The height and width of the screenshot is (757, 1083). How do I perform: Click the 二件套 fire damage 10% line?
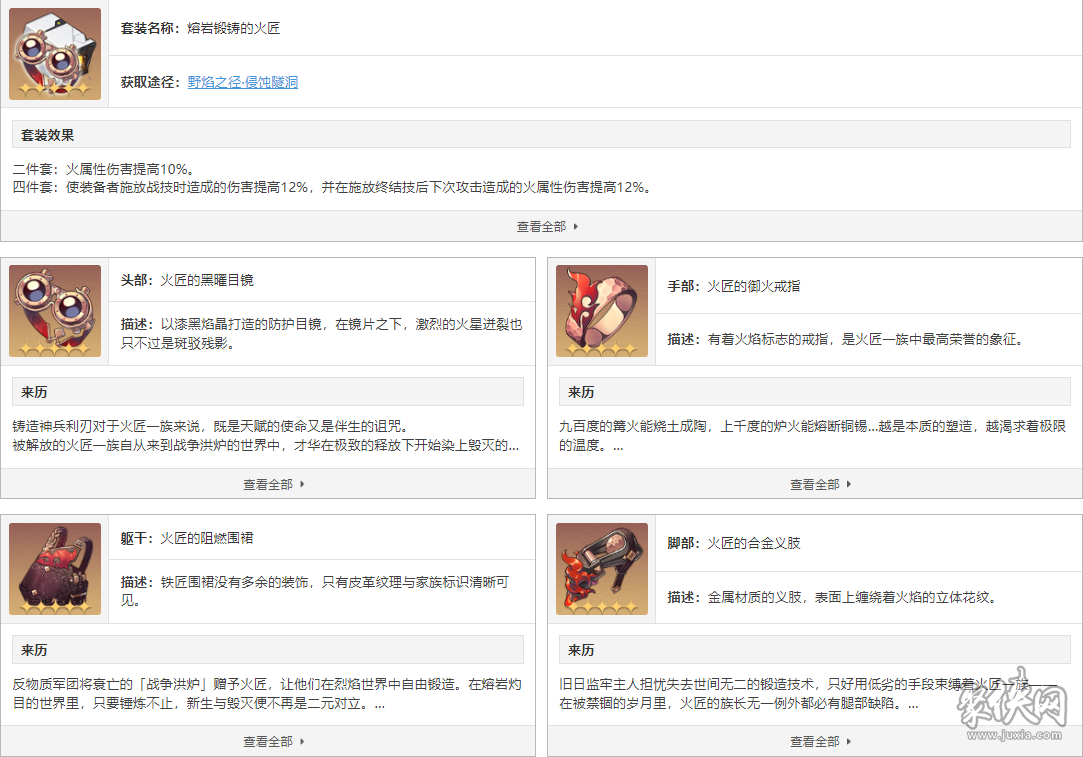click(104, 169)
